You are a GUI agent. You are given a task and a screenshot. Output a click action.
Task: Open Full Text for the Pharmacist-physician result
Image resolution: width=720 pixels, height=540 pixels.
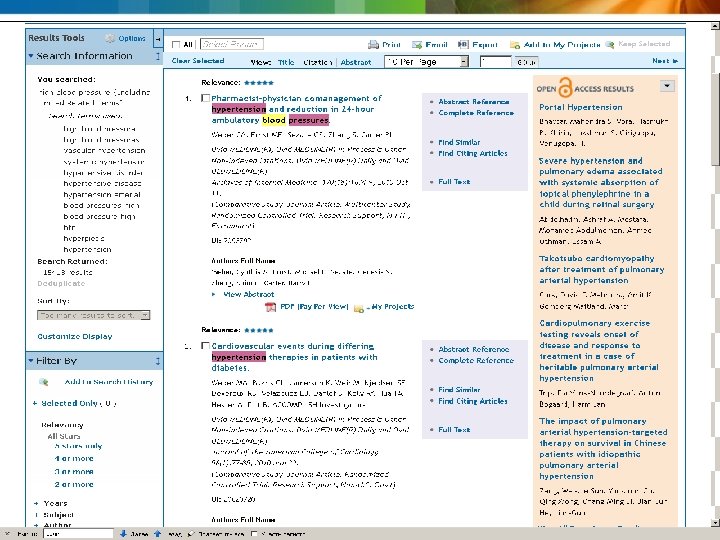(x=454, y=182)
